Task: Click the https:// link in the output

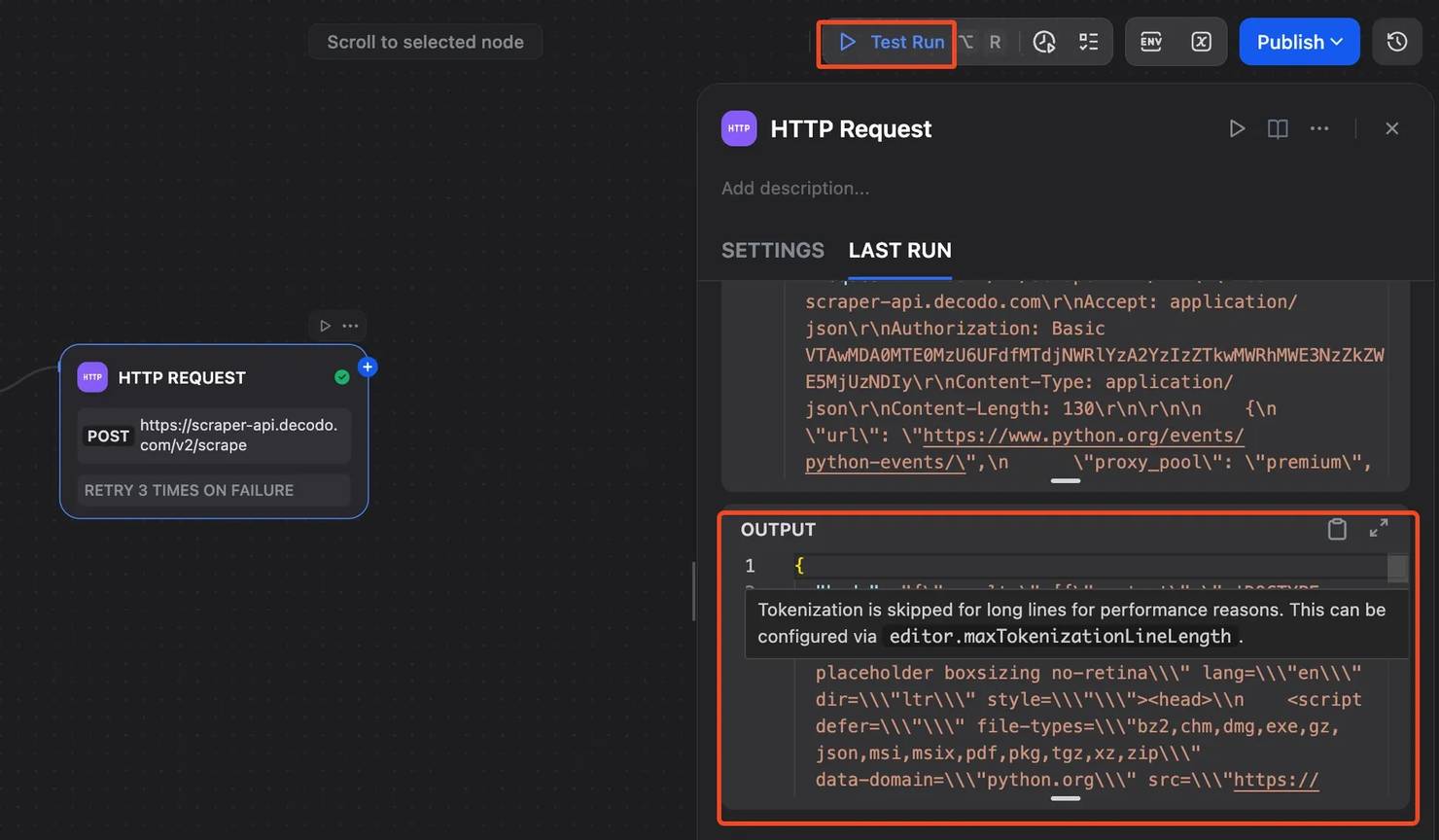Action: point(1276,780)
